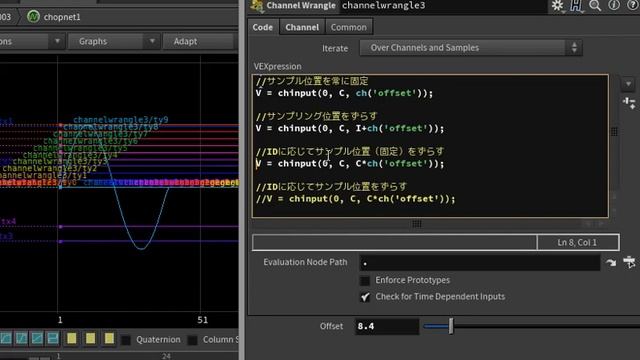Click the blue curve-shaped graph icon
Viewport: 640px width, 360px height.
click(6, 338)
